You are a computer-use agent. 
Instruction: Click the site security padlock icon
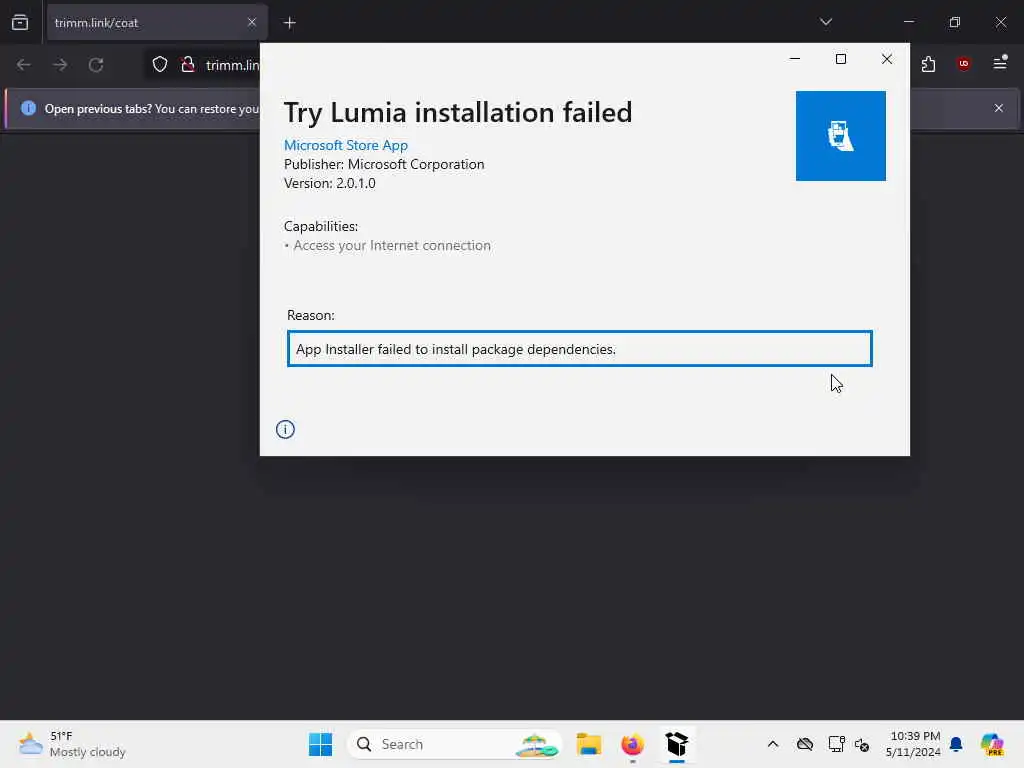tap(188, 65)
